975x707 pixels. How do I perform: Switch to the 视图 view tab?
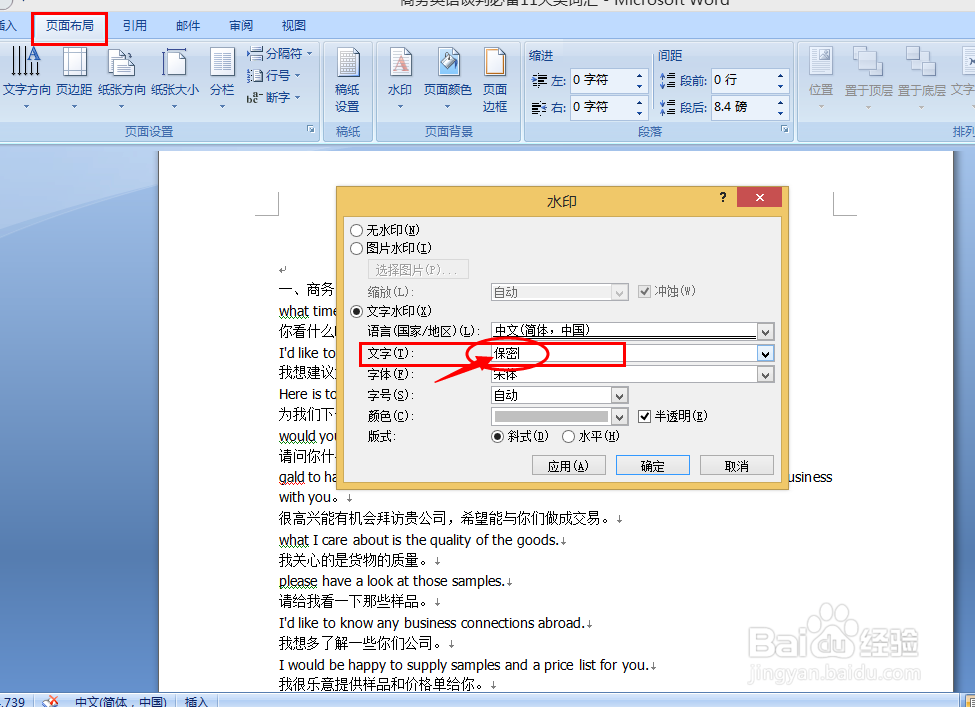click(x=293, y=25)
